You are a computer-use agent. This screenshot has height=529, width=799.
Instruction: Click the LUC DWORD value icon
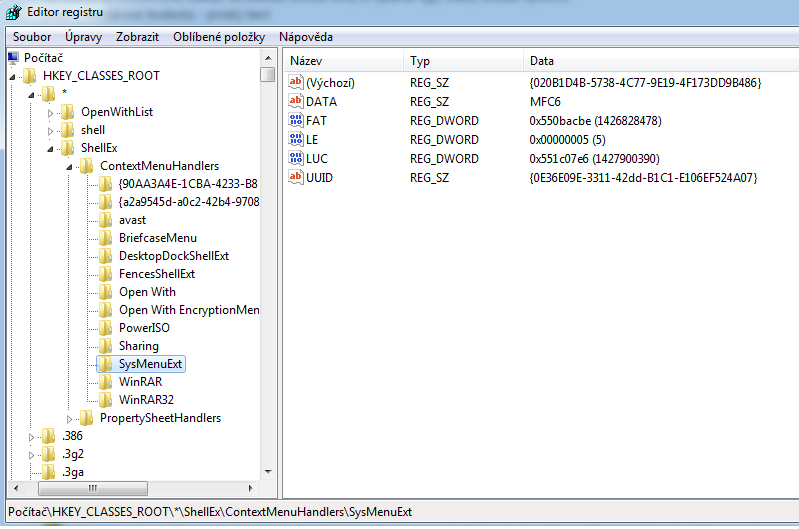(296, 158)
